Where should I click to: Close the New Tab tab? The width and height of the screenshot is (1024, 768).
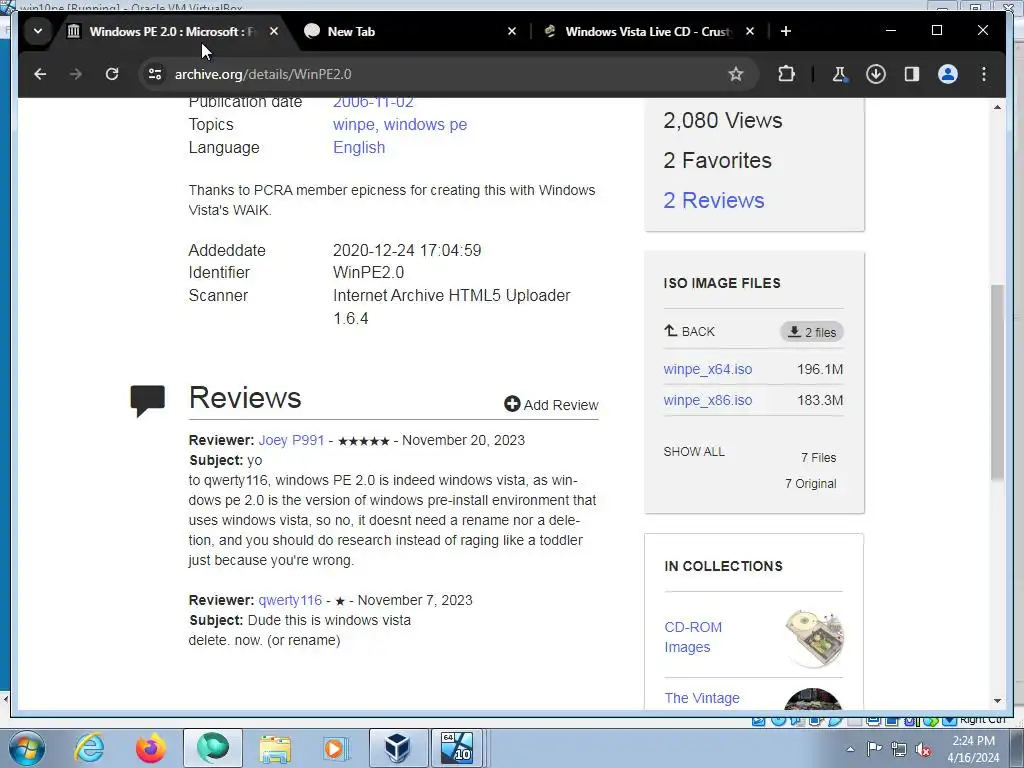point(512,31)
